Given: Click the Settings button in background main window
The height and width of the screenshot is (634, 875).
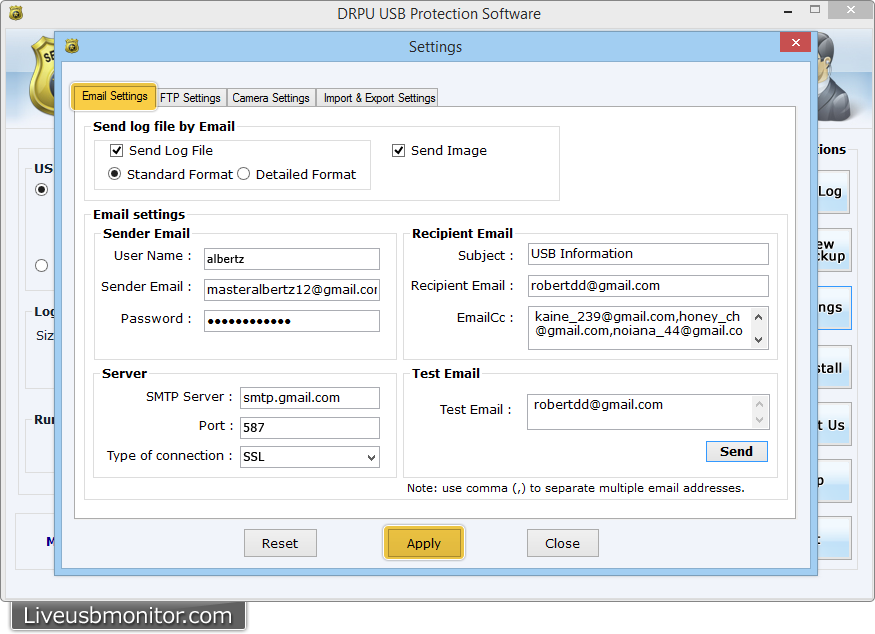Looking at the screenshot, I should pyautogui.click(x=834, y=308).
